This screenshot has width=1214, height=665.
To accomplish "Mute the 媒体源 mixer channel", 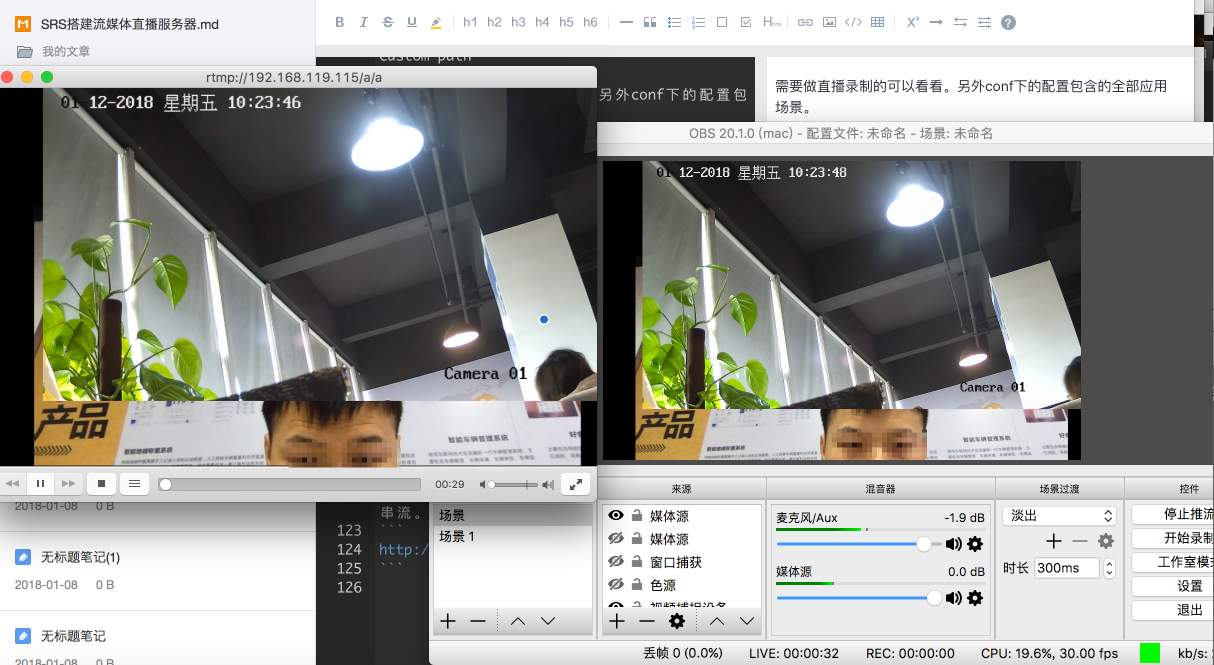I will coord(953,597).
